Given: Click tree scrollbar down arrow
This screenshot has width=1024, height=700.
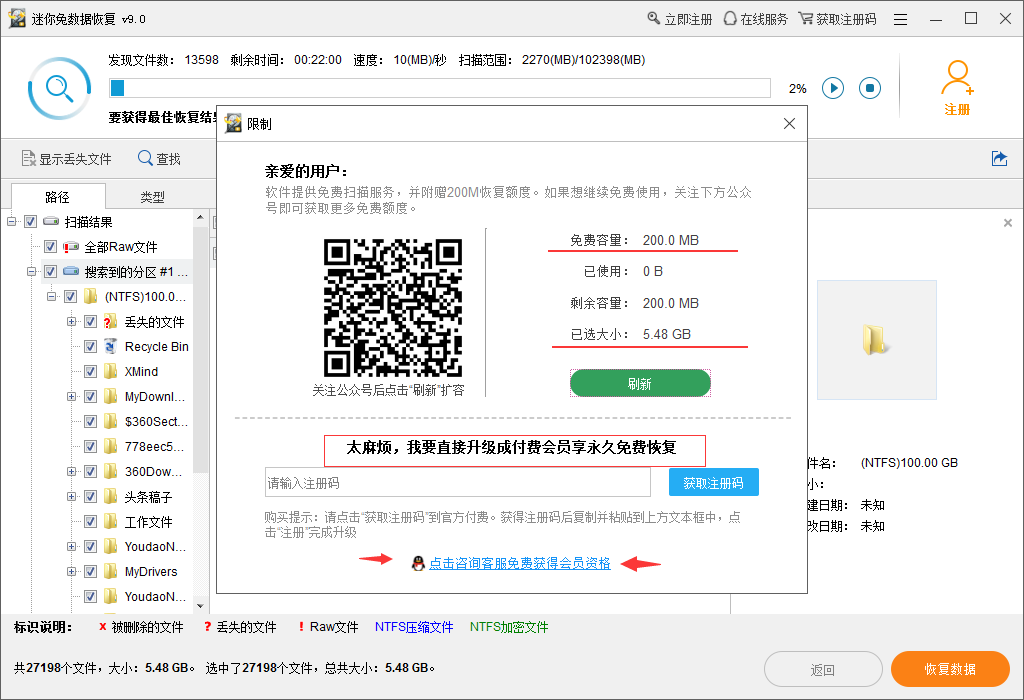Looking at the screenshot, I should point(200,606).
